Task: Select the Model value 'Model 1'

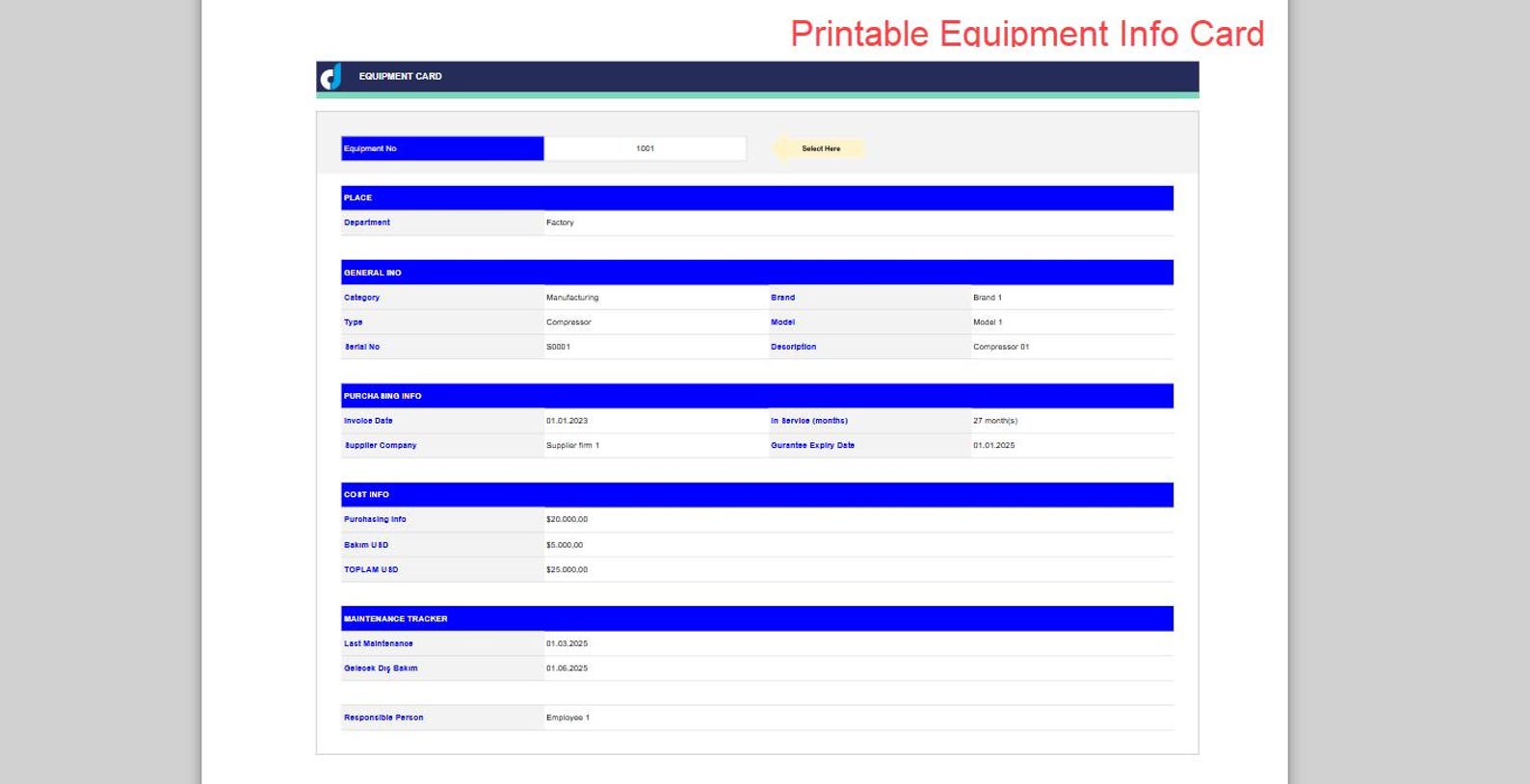Action: pos(988,323)
